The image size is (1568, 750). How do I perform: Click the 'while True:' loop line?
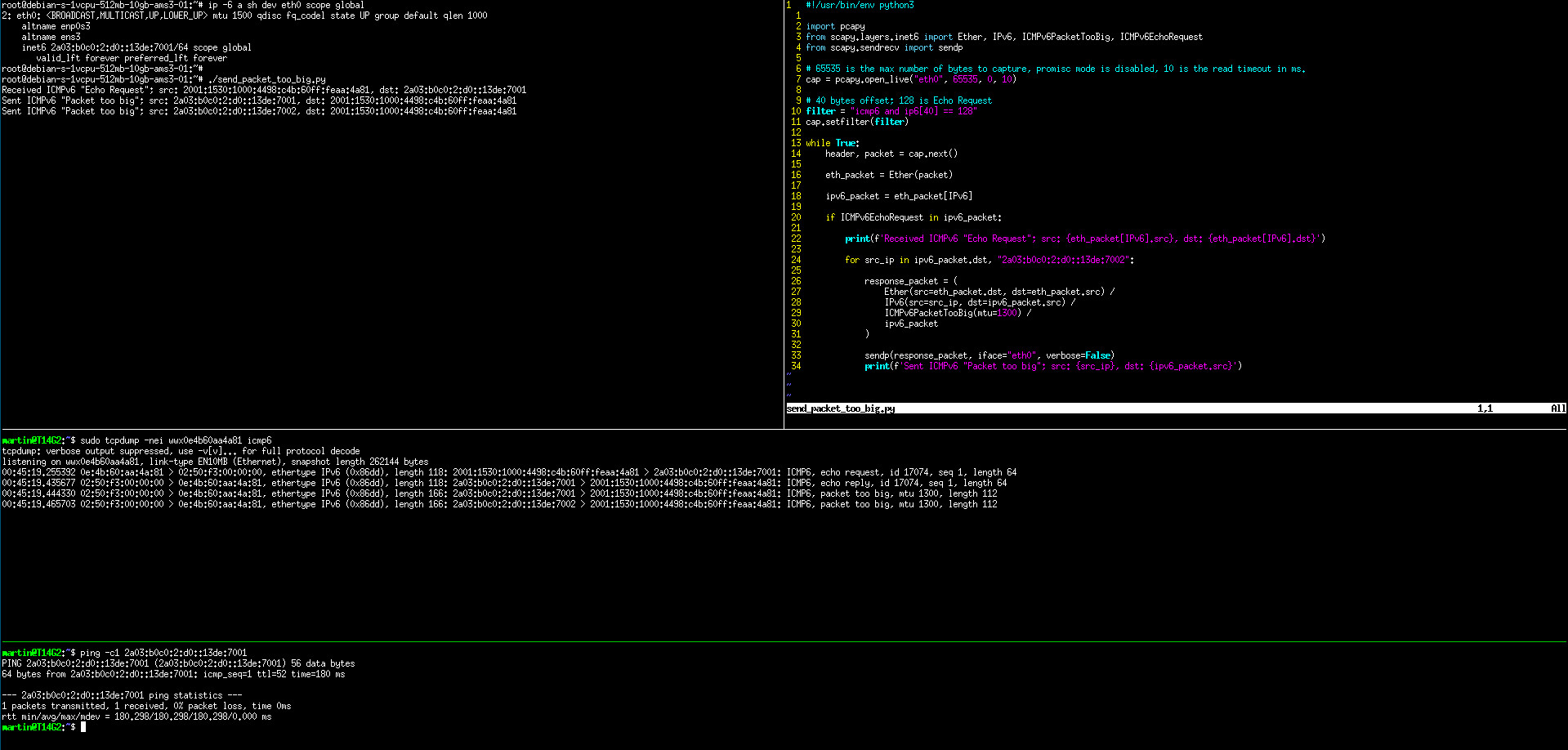[832, 144]
